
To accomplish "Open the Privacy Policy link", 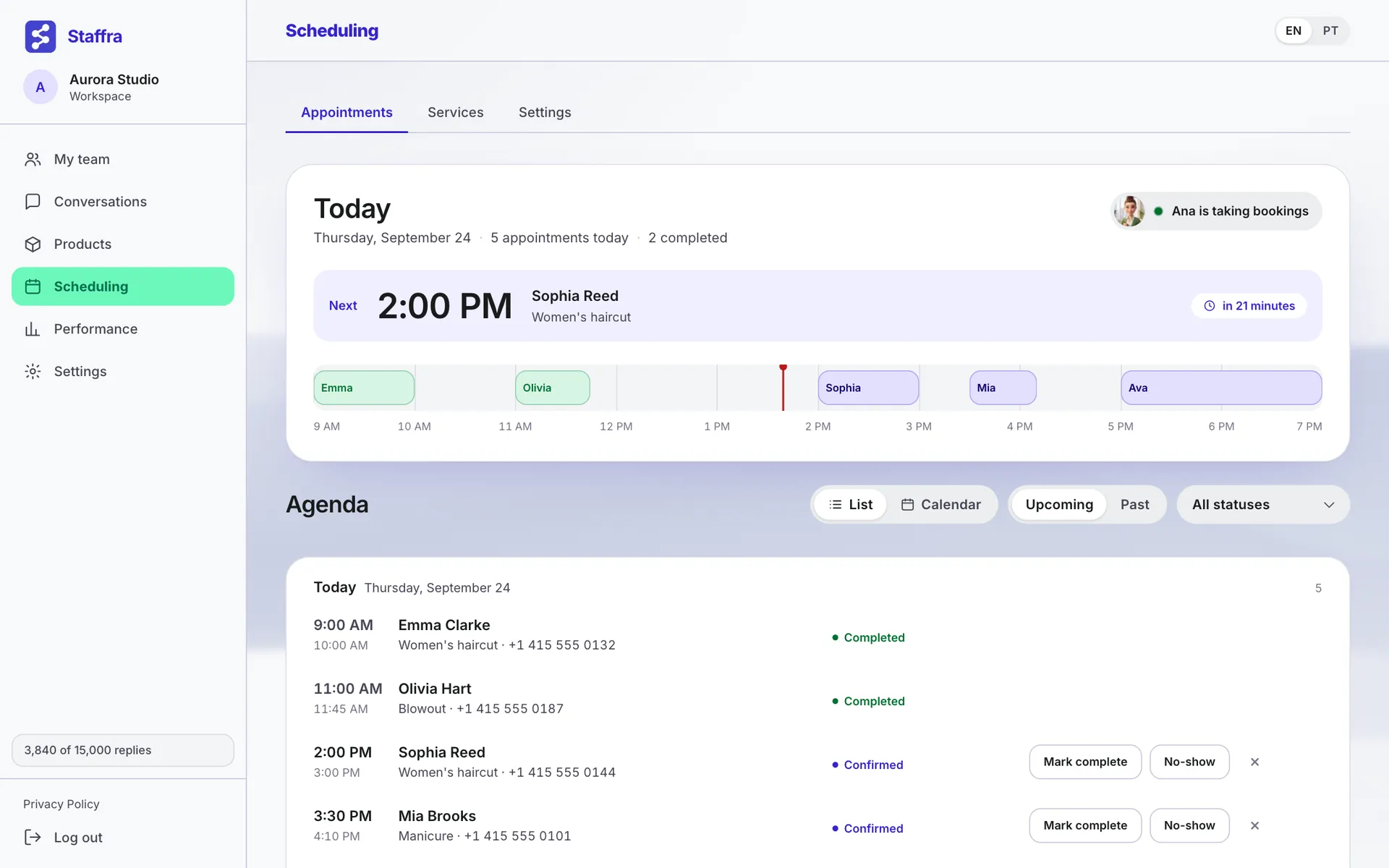I will point(61,804).
